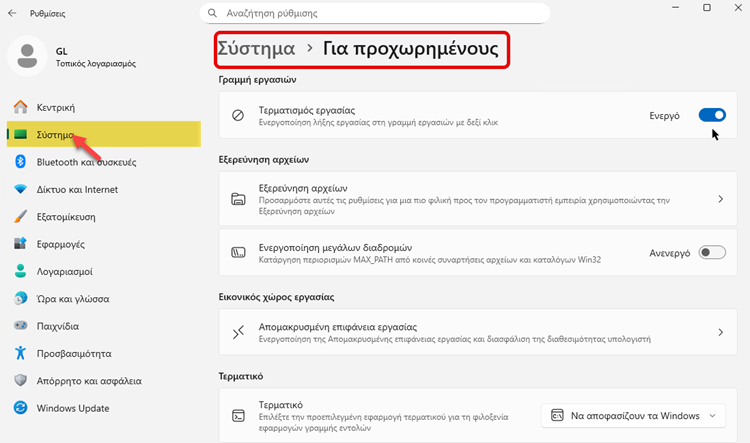This screenshot has height=443, width=750.
Task: Open the Να αποφασίζουν τα Windows dropdown
Action: pyautogui.click(x=633, y=416)
